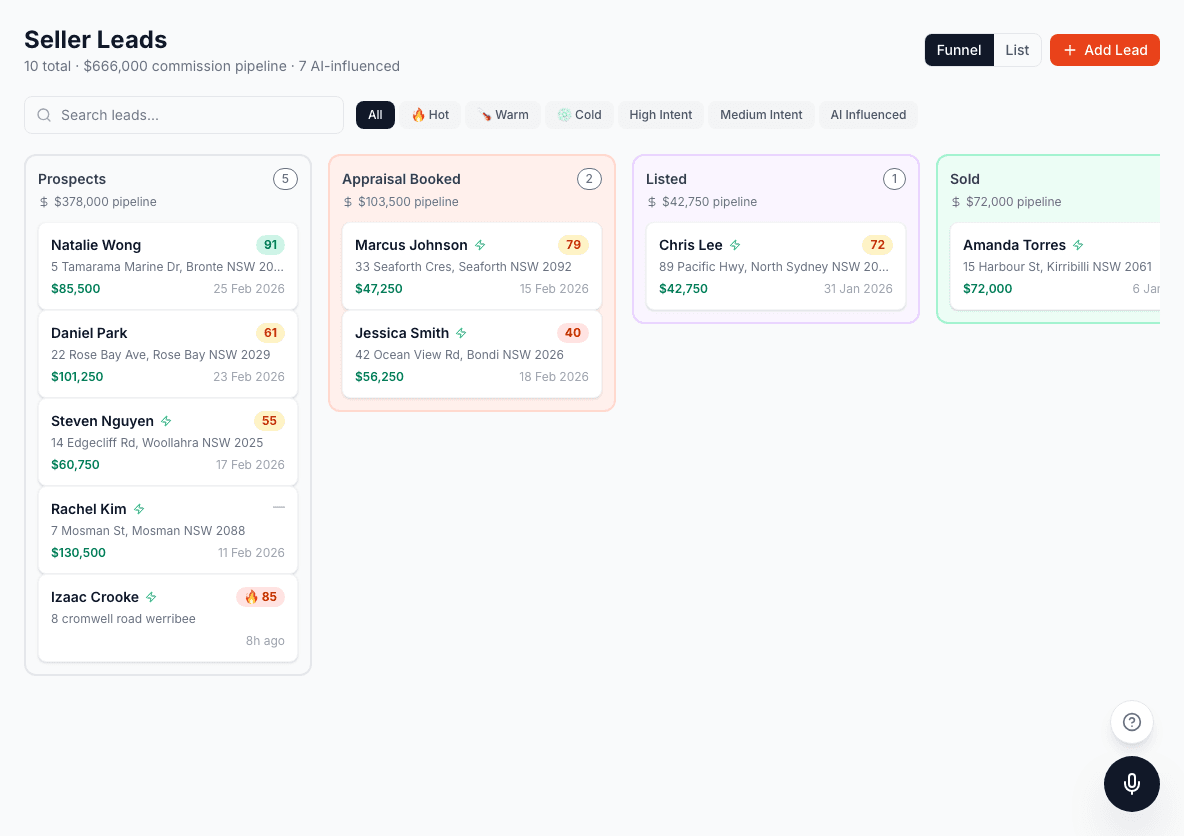Click the Prospects count badge
Image resolution: width=1184 pixels, height=836 pixels.
click(285, 178)
